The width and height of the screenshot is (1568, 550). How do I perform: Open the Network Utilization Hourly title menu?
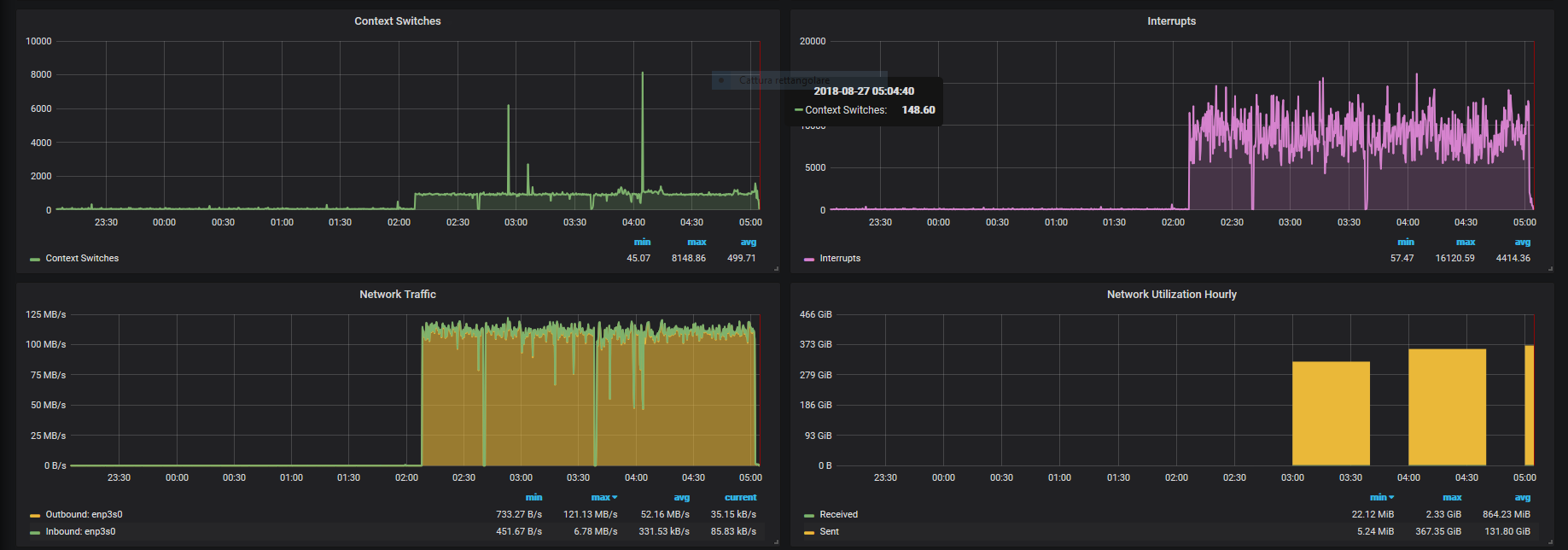tap(1171, 295)
